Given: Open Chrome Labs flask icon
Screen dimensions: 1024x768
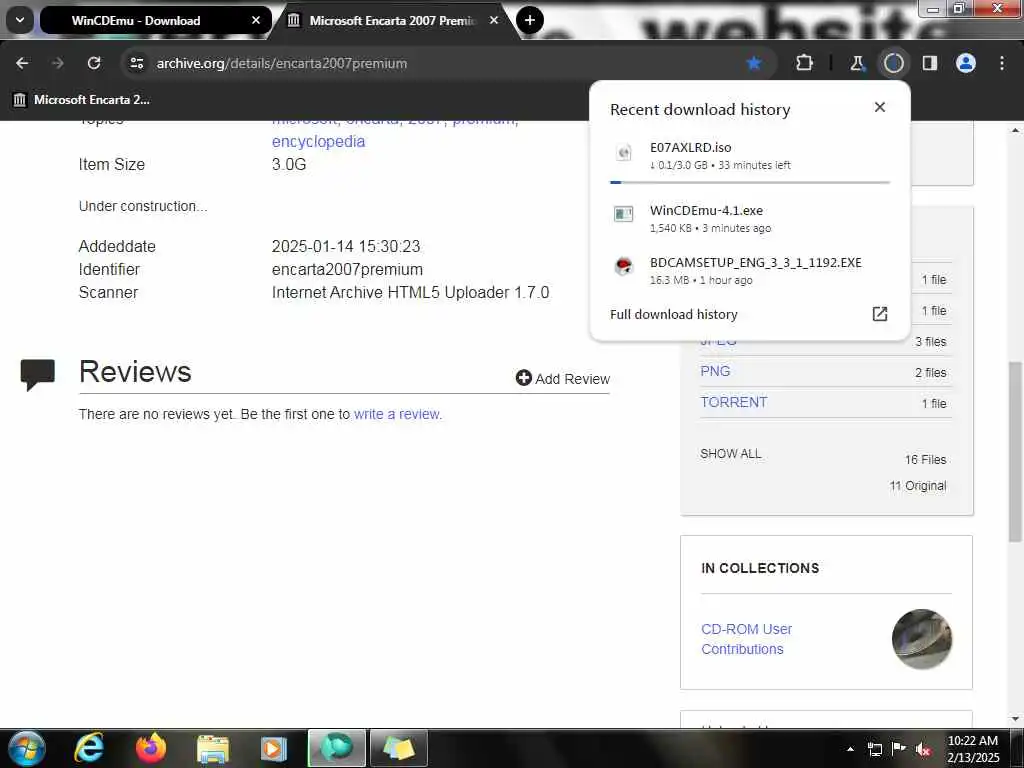Looking at the screenshot, I should (857, 63).
